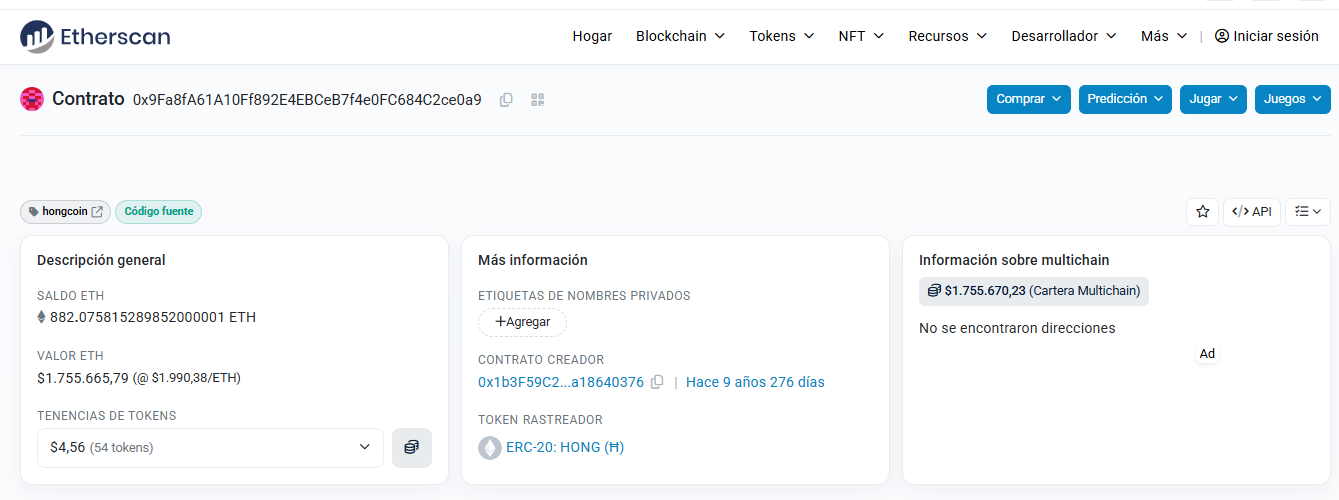Viewport: 1339px width, 500px height.
Task: Click the Ad label
Action: pyautogui.click(x=1207, y=354)
